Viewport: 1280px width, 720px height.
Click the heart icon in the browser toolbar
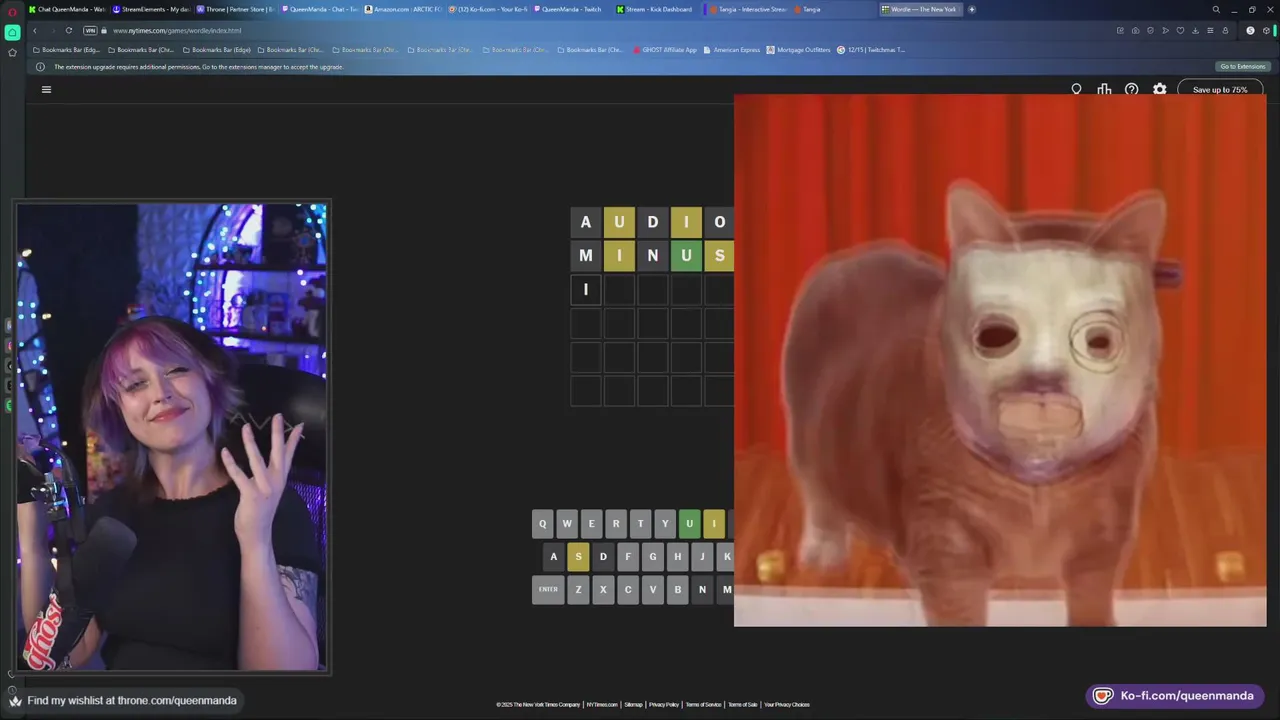coord(1180,30)
